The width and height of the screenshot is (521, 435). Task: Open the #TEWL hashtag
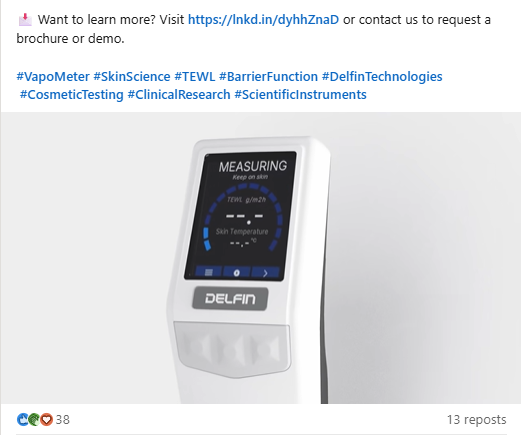click(195, 77)
